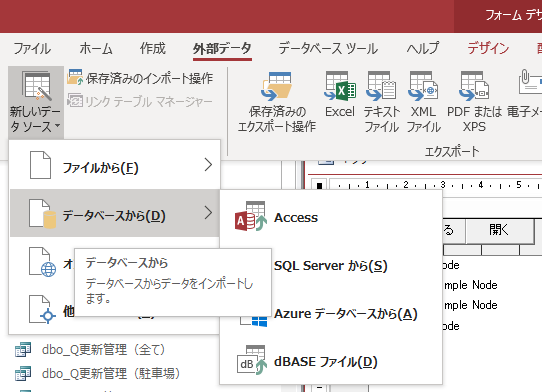Click the ファイルから submenu arrow chevron
The width and height of the screenshot is (542, 392).
[x=208, y=165]
